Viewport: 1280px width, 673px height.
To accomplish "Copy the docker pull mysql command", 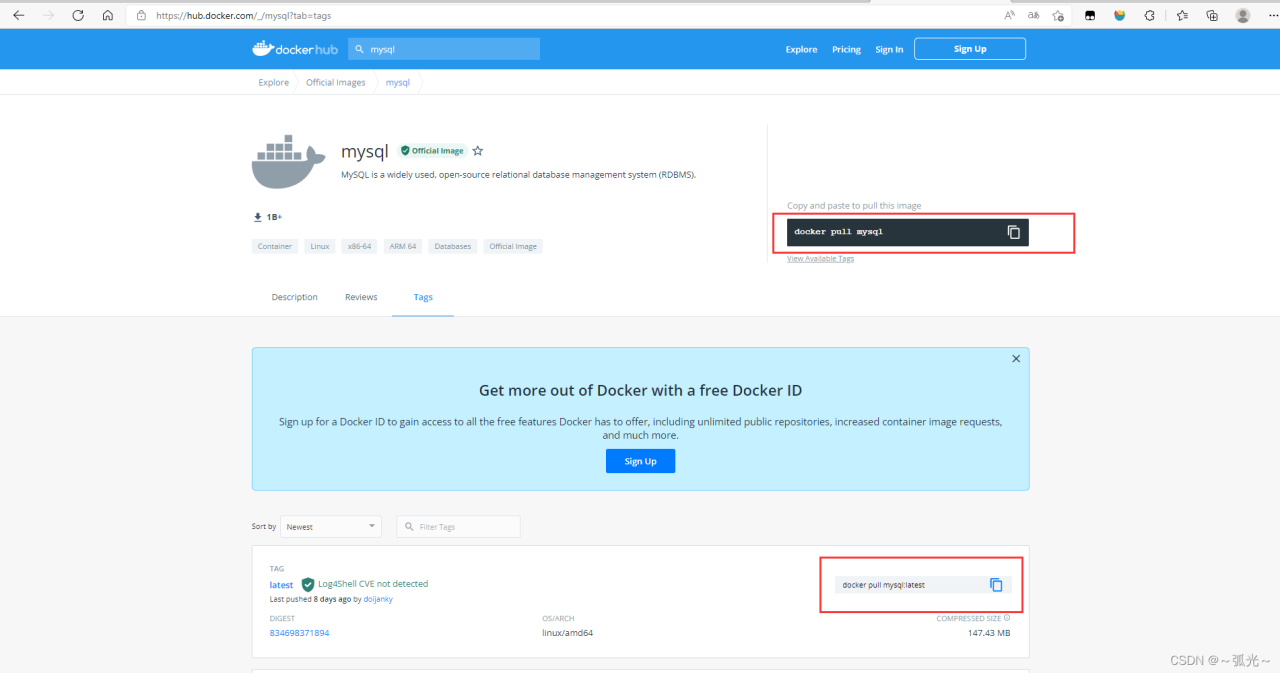I will click(1013, 232).
